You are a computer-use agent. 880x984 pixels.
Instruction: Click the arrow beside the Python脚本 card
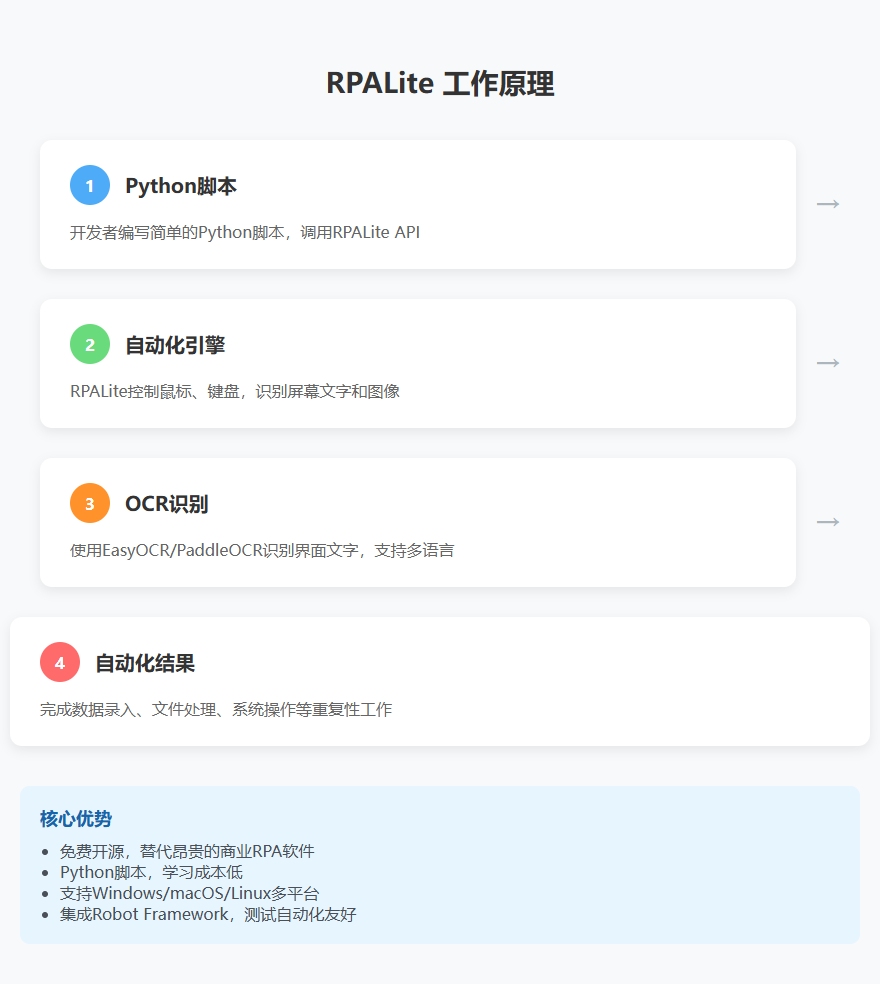pyautogui.click(x=828, y=204)
